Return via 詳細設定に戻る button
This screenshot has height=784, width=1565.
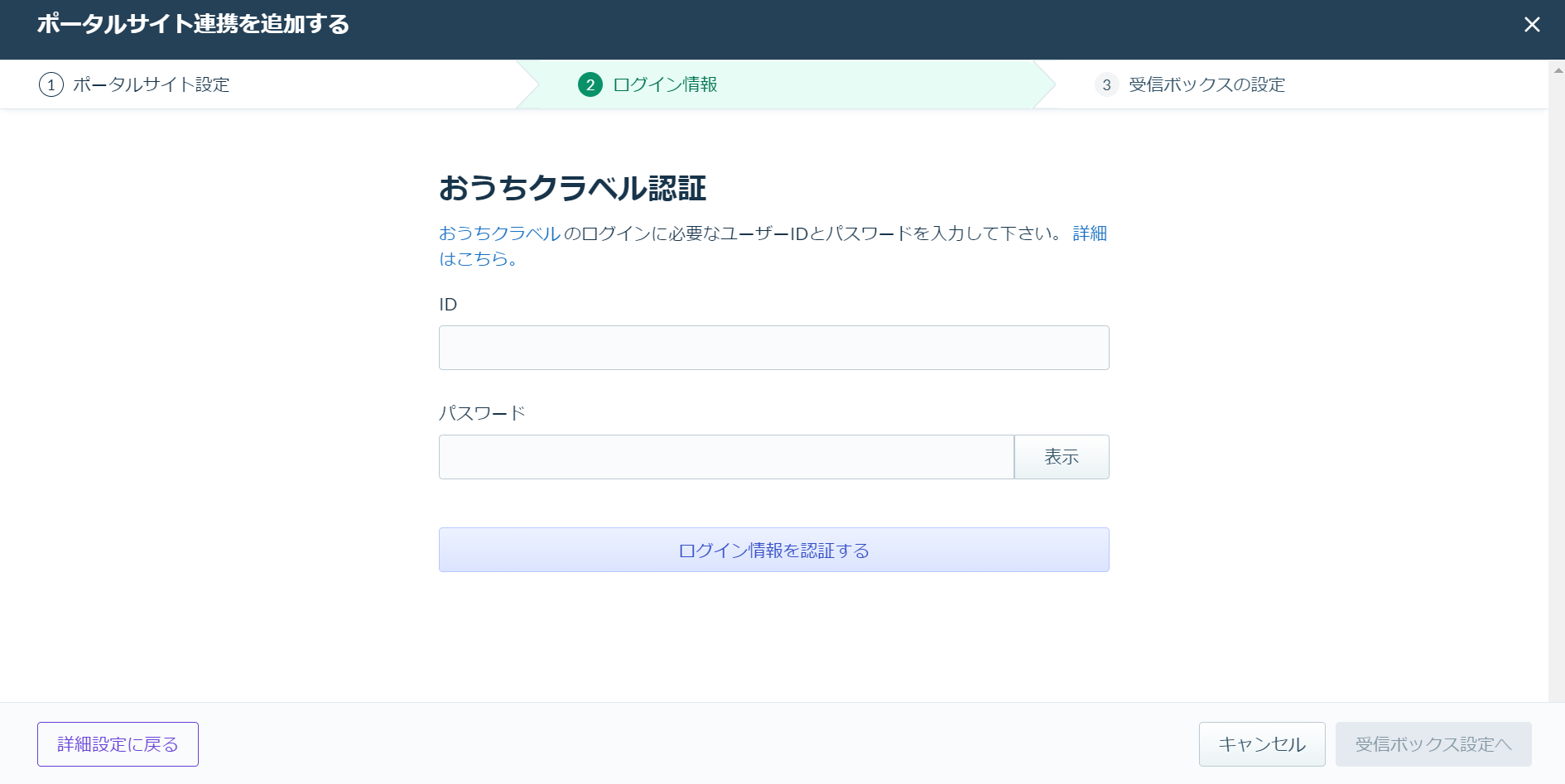(x=118, y=744)
